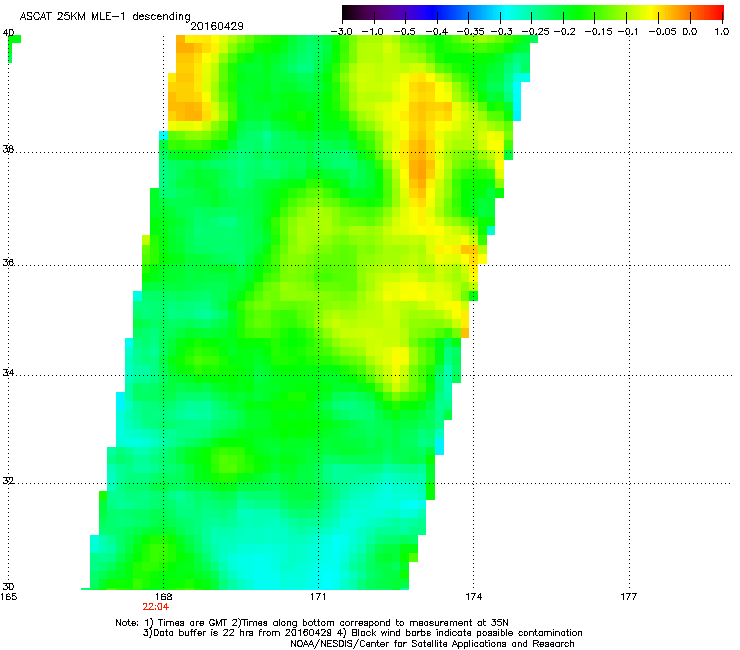Click the color bar label -1.0
Image resolution: width=740 pixels, height=650 pixels.
pyautogui.click(x=372, y=32)
